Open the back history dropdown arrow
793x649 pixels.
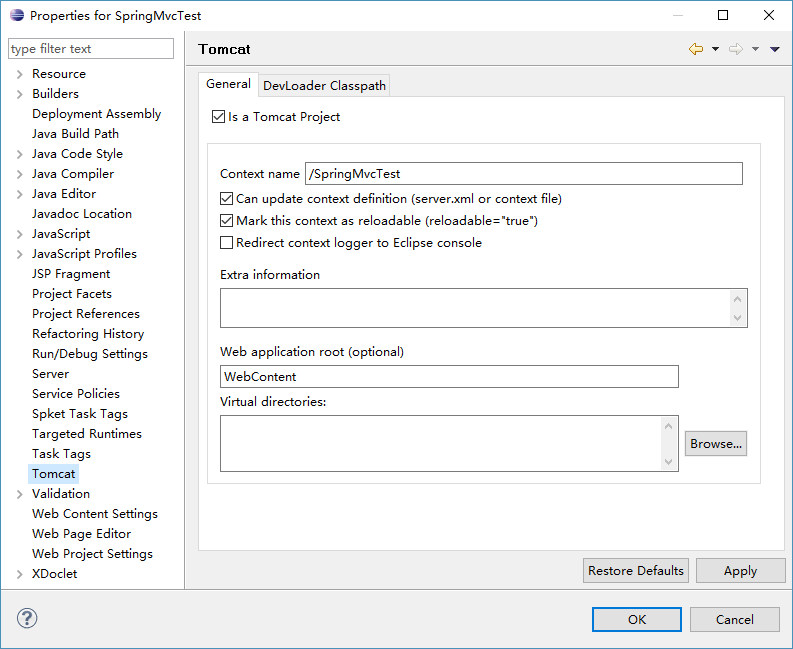[x=716, y=50]
